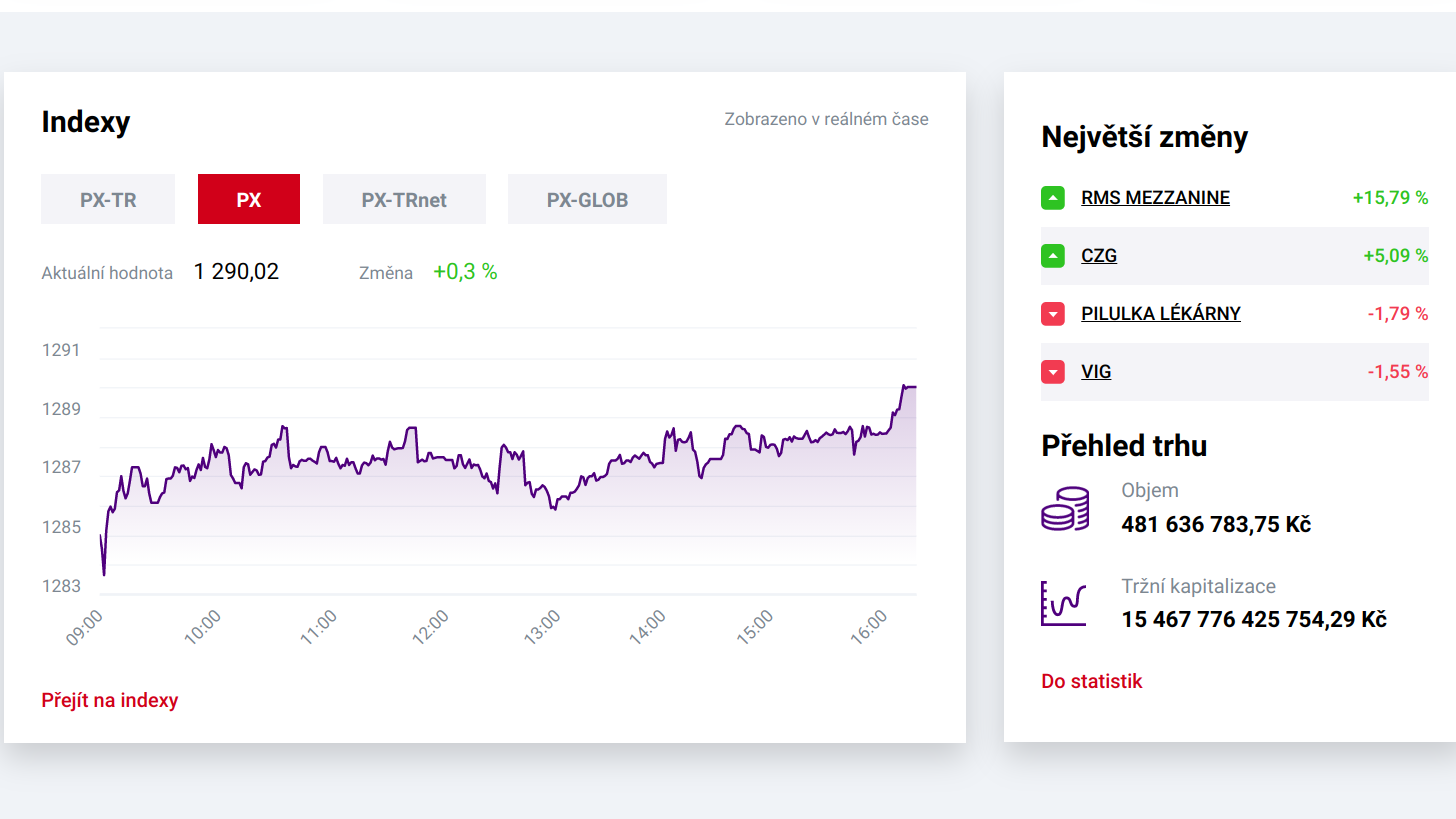Follow the Přejít na indexy link
The height and width of the screenshot is (819, 1456).
(110, 700)
